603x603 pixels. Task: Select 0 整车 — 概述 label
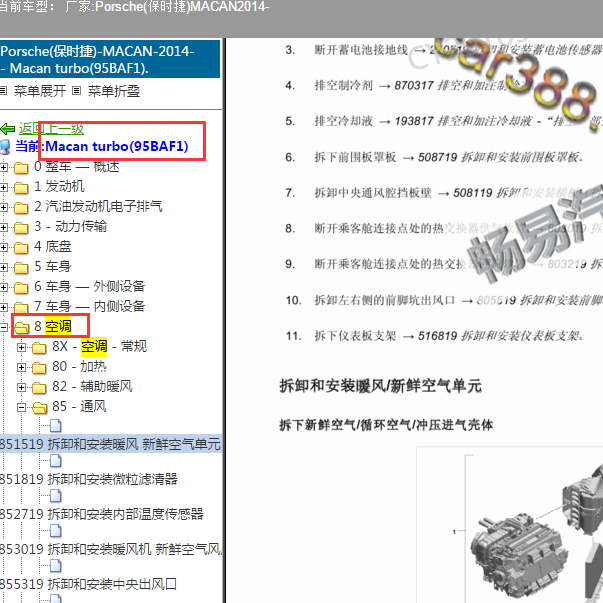[x=77, y=167]
